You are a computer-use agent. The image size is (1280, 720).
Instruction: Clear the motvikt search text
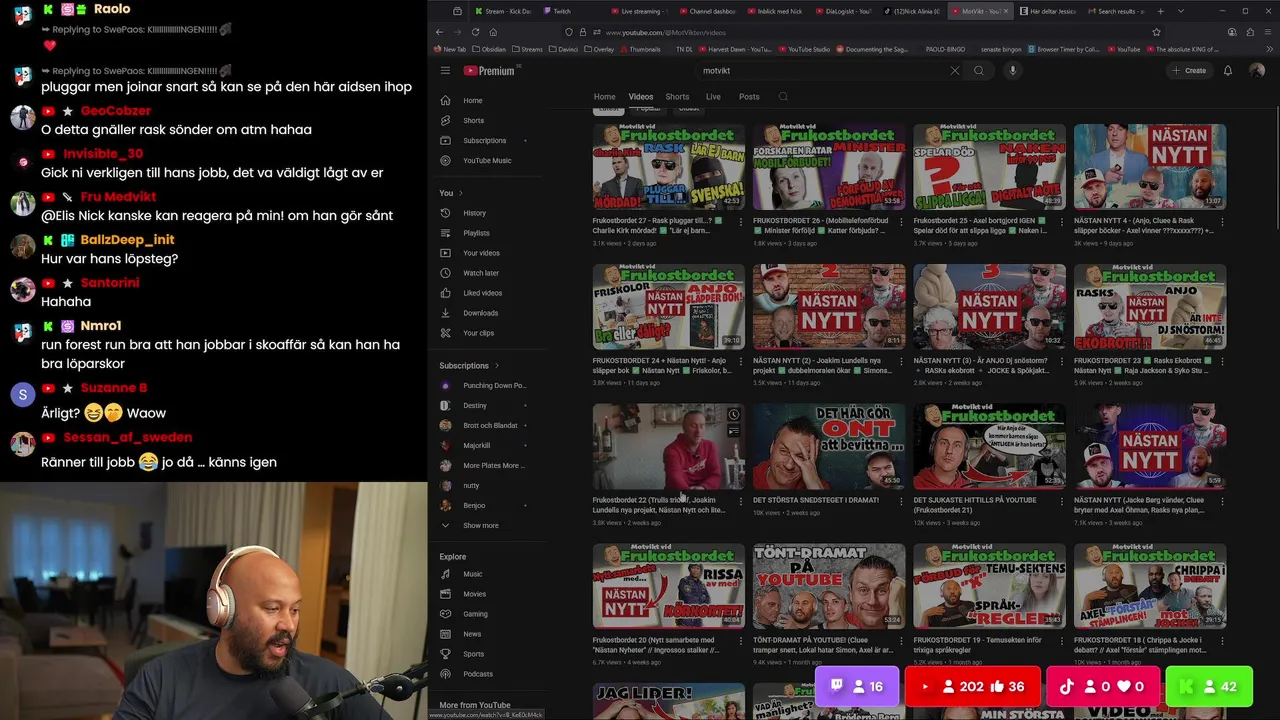click(954, 71)
